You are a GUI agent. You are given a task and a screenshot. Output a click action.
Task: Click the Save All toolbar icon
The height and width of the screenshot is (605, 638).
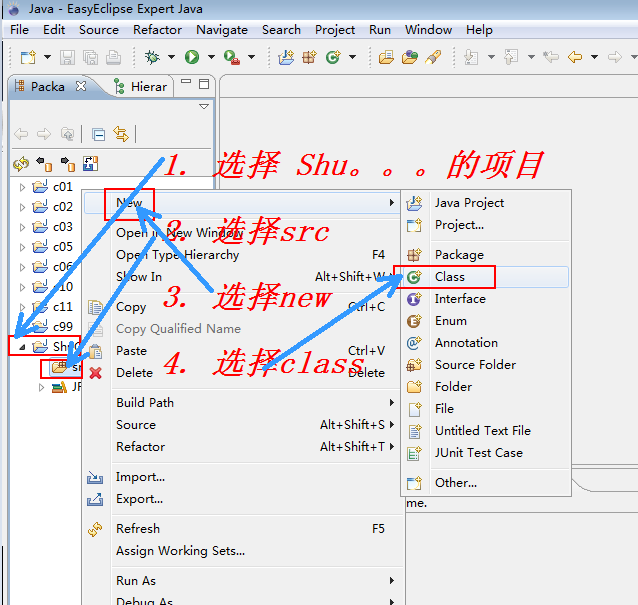point(90,57)
